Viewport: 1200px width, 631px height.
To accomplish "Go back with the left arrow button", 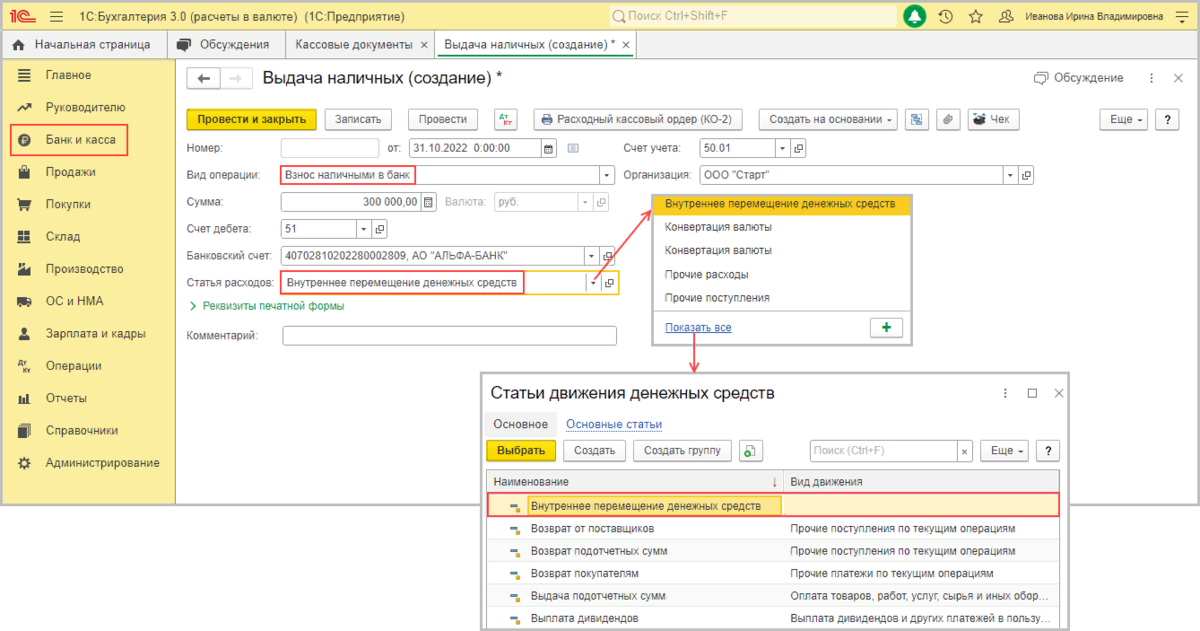I will pos(204,79).
